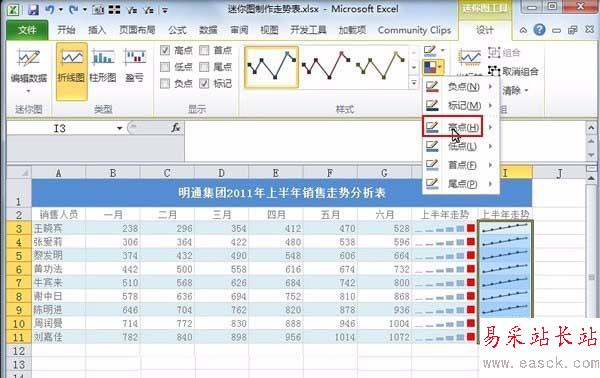Choose the third sparkline style thumbnail
The image size is (600, 378).
pyautogui.click(x=380, y=67)
